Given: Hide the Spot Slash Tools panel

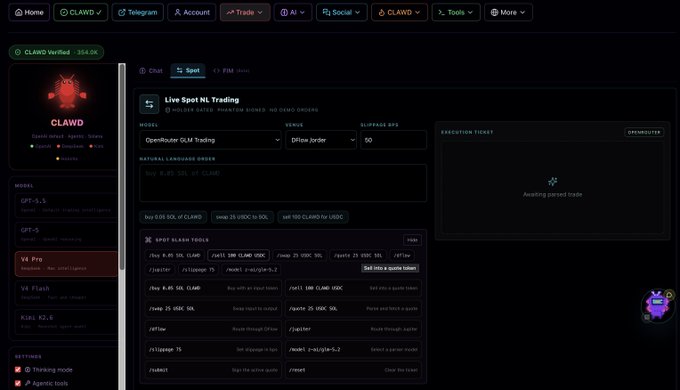Looking at the screenshot, I should point(412,240).
